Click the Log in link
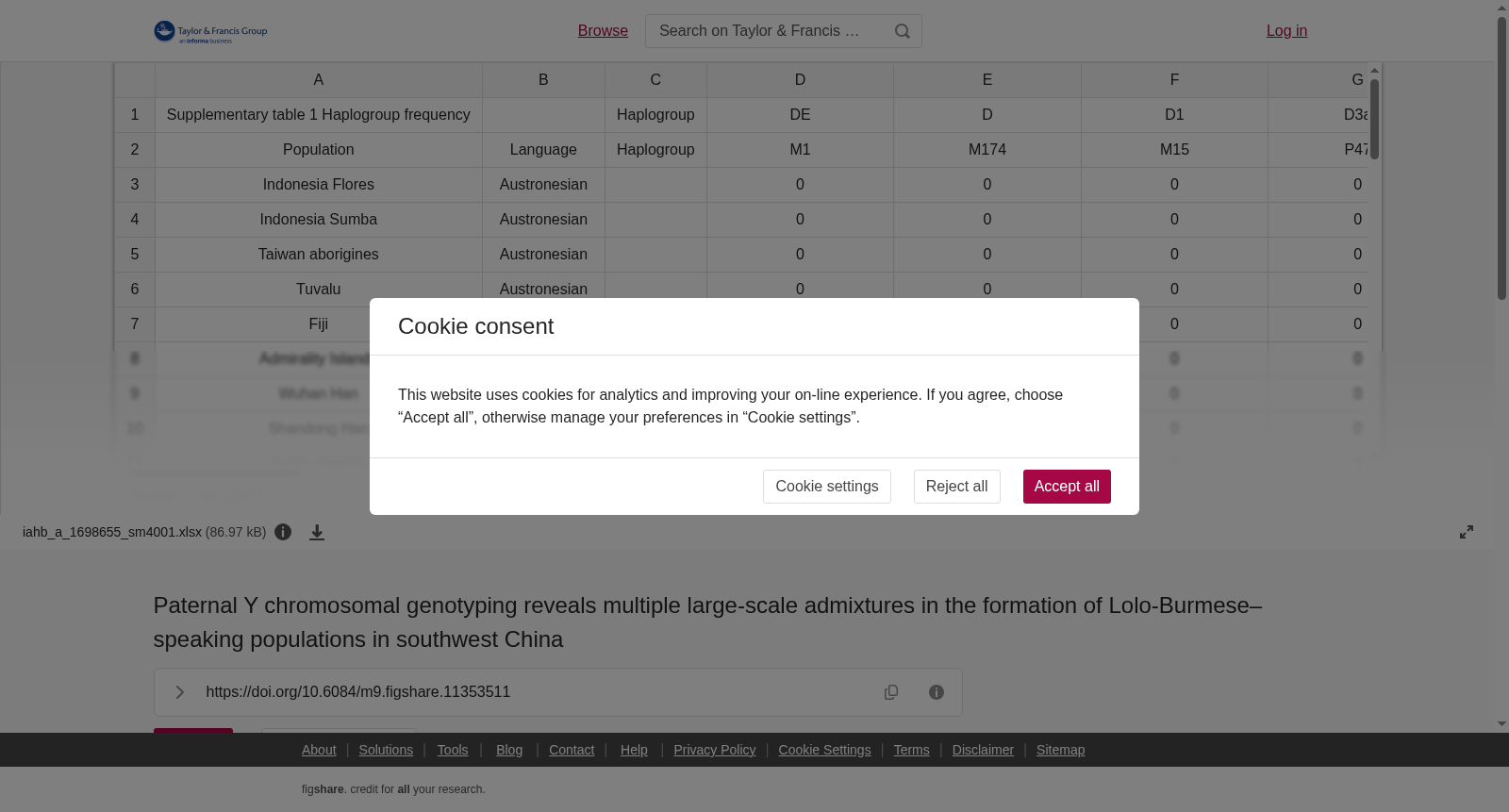Screen dimensions: 1509x812 pos(1286,31)
